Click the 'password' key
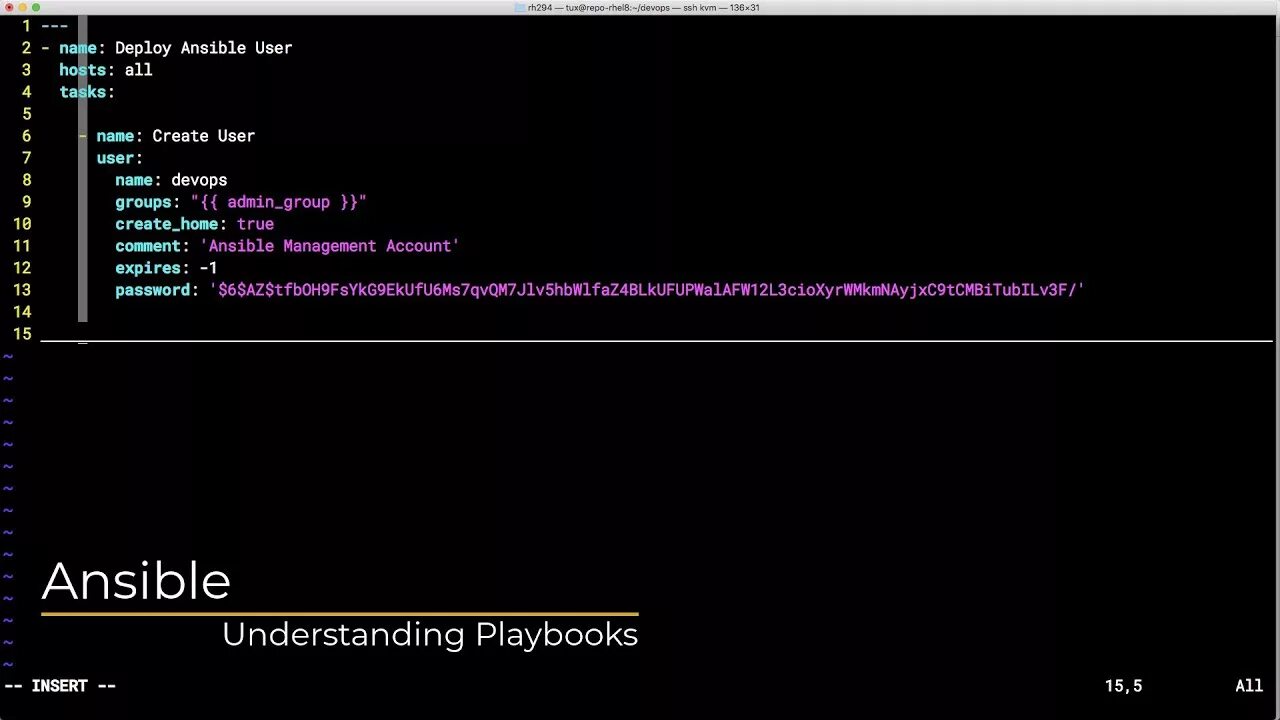Viewport: 1280px width, 720px height. pyautogui.click(x=152, y=290)
